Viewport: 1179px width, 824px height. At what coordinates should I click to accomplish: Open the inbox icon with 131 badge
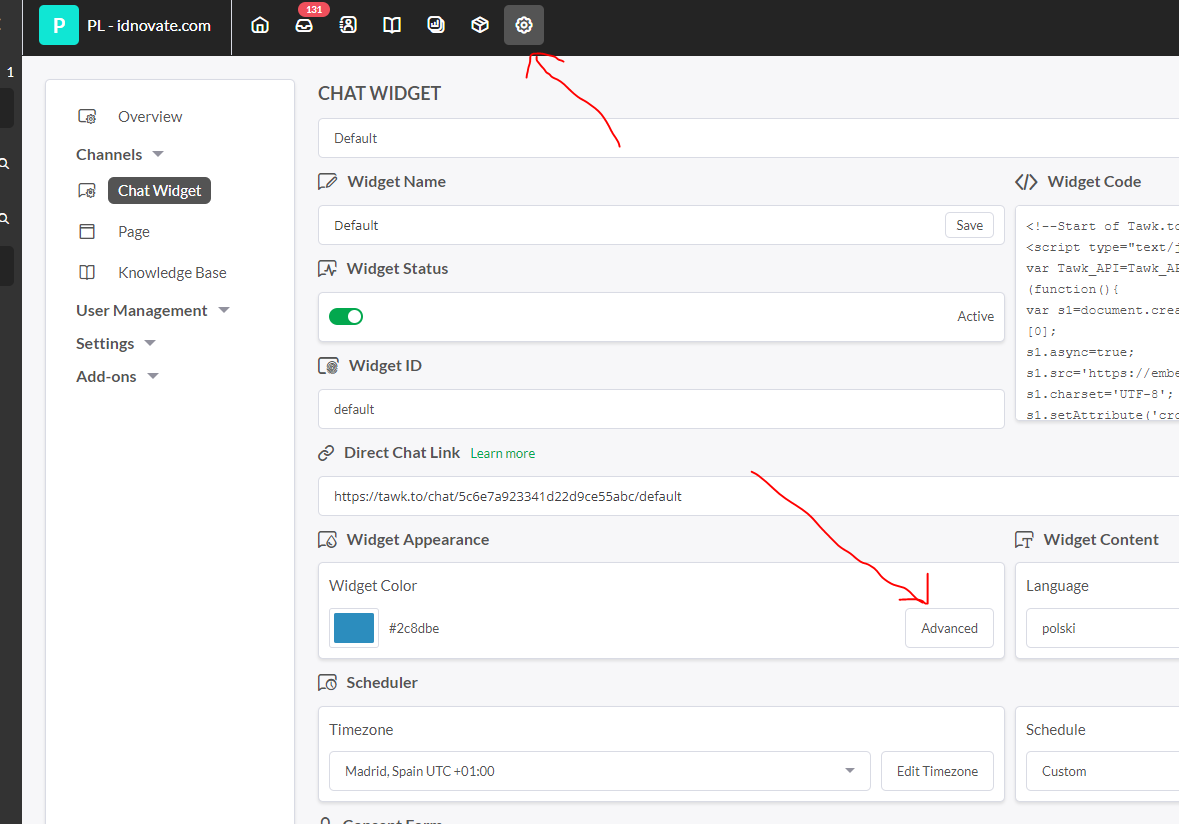(x=304, y=25)
